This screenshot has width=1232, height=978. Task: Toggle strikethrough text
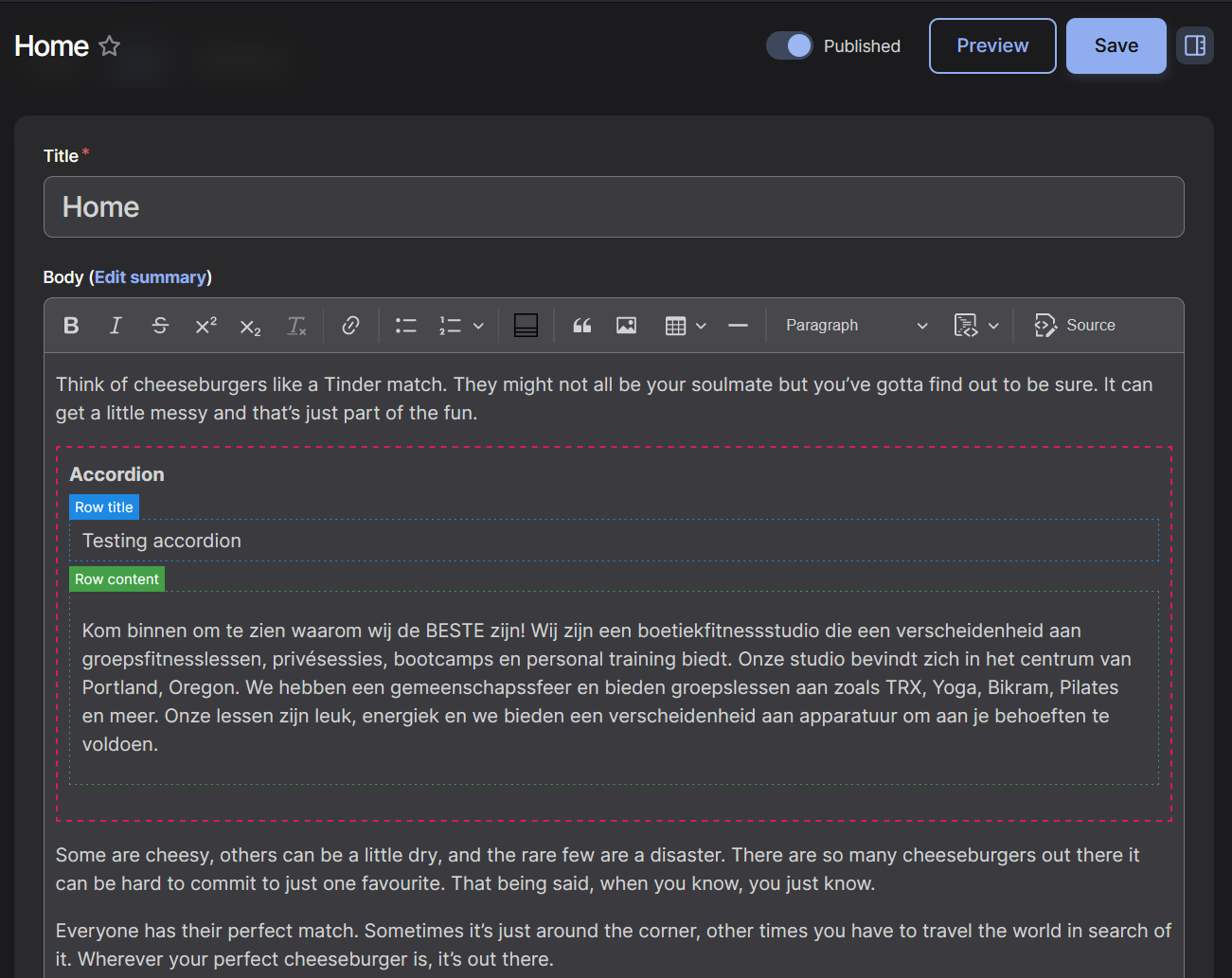(x=160, y=325)
